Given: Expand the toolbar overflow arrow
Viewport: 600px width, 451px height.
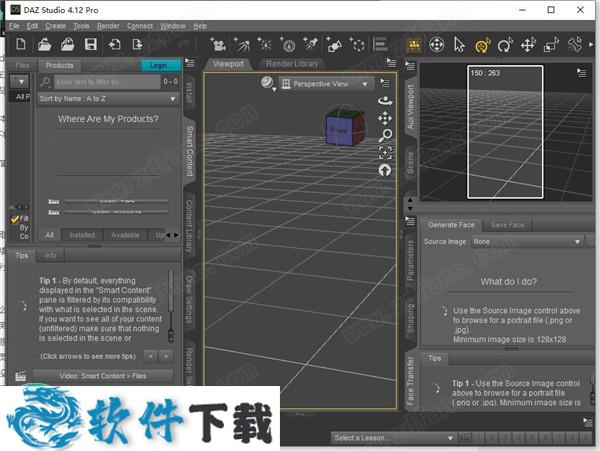Looking at the screenshot, I should pos(591,45).
